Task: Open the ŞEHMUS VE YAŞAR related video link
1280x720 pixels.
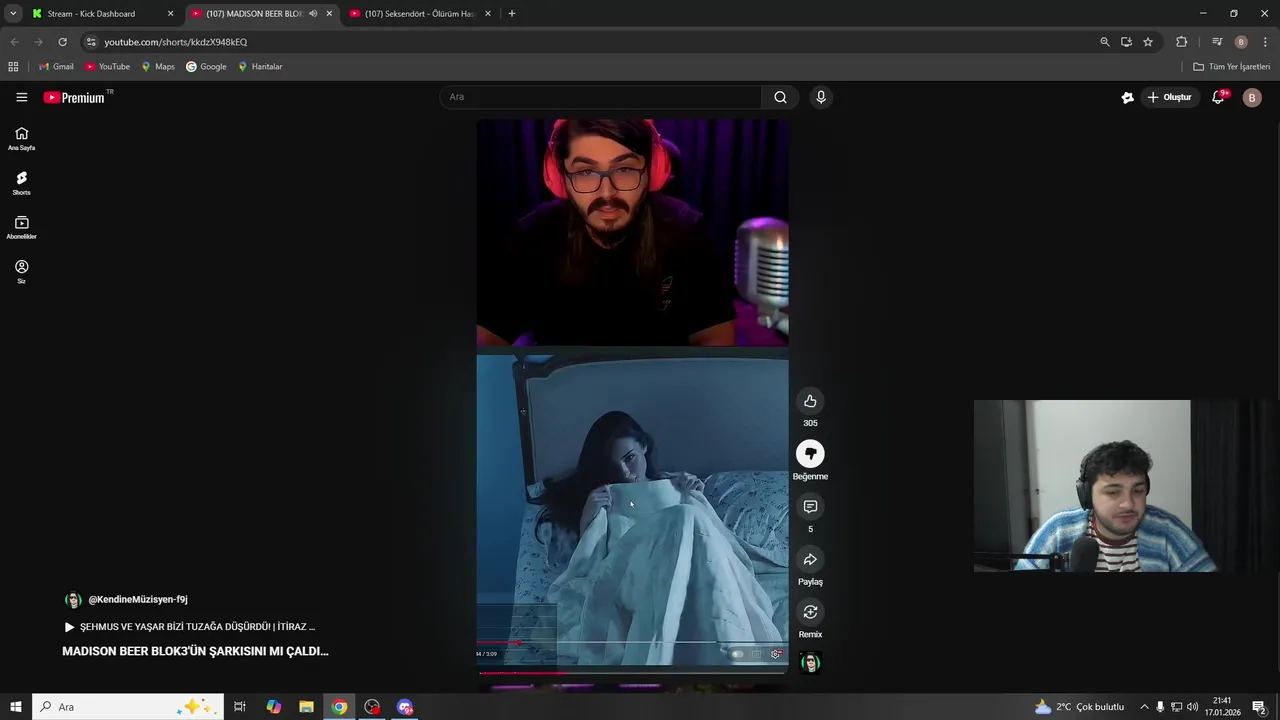Action: click(x=190, y=627)
